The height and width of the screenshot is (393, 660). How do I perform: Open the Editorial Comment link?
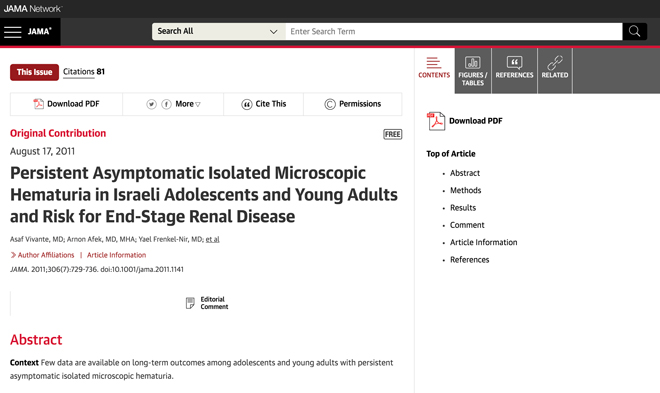(208, 303)
